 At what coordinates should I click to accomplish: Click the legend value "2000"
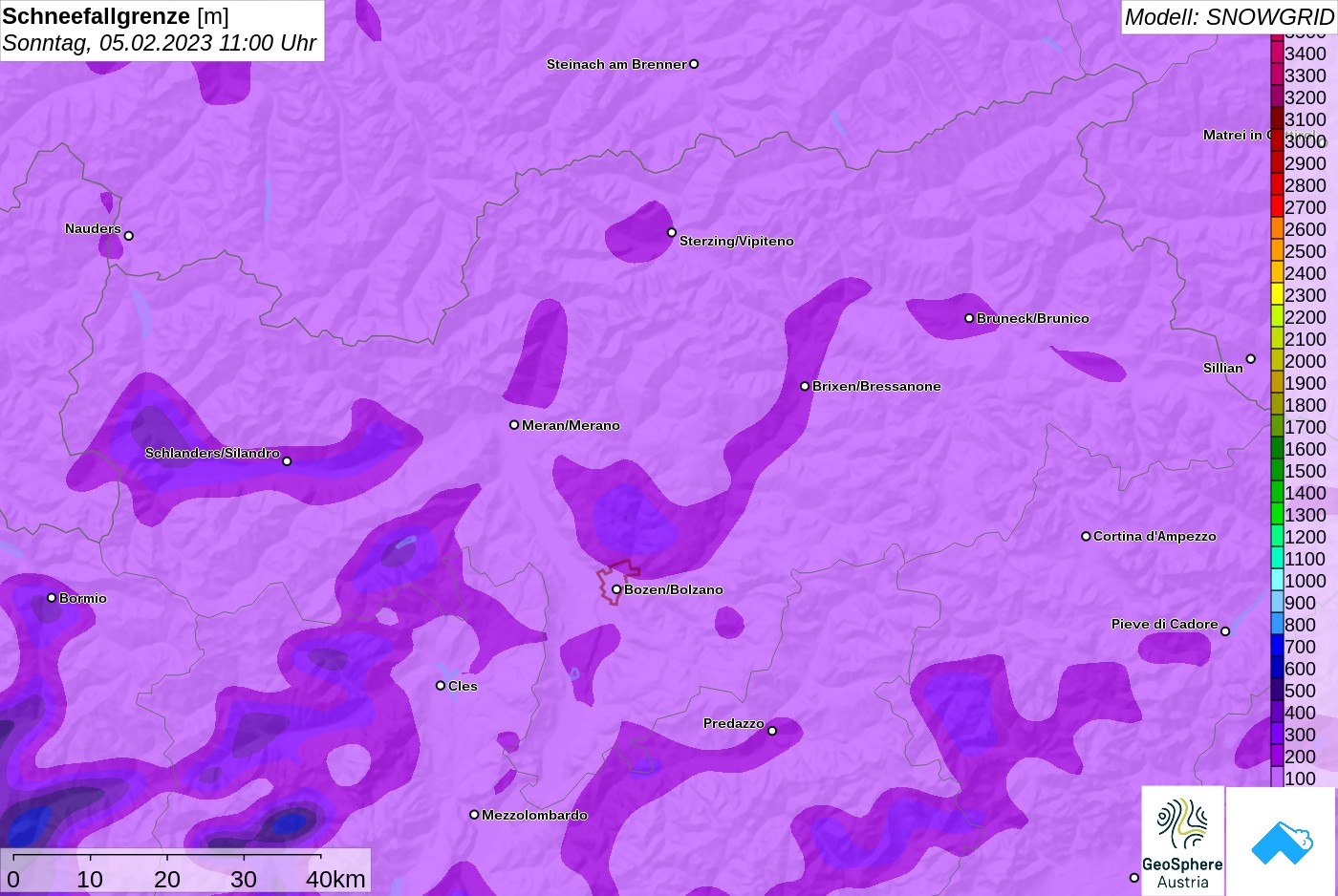(x=1306, y=361)
